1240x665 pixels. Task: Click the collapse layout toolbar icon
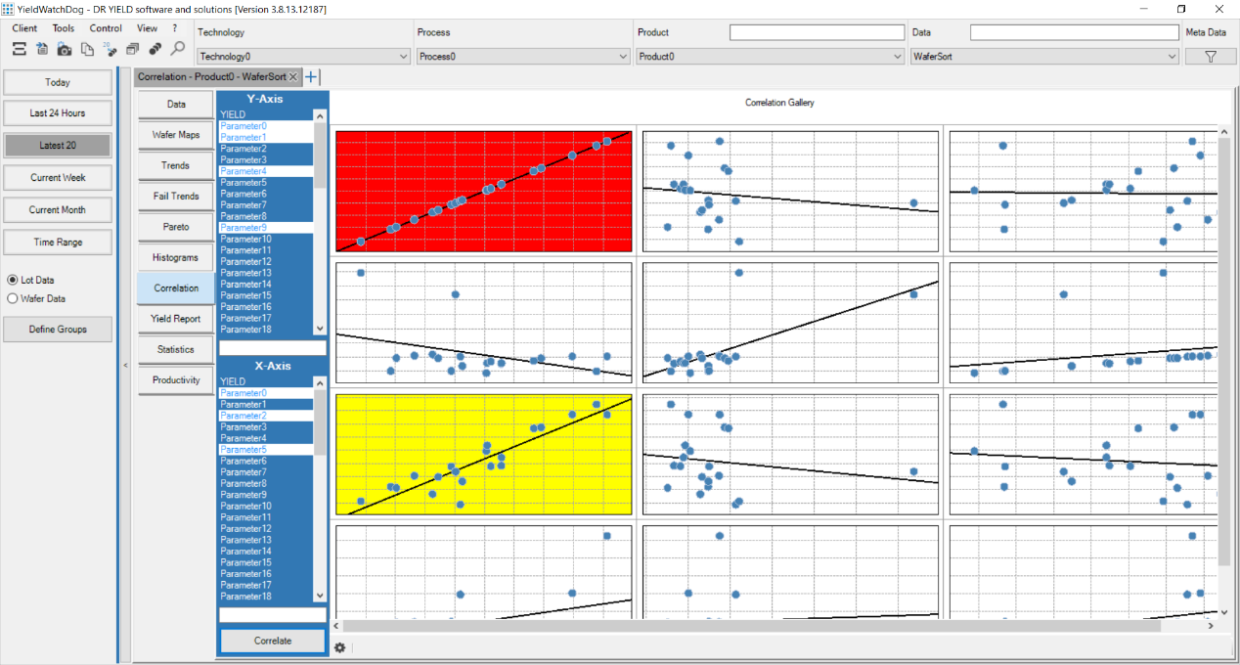coord(19,49)
